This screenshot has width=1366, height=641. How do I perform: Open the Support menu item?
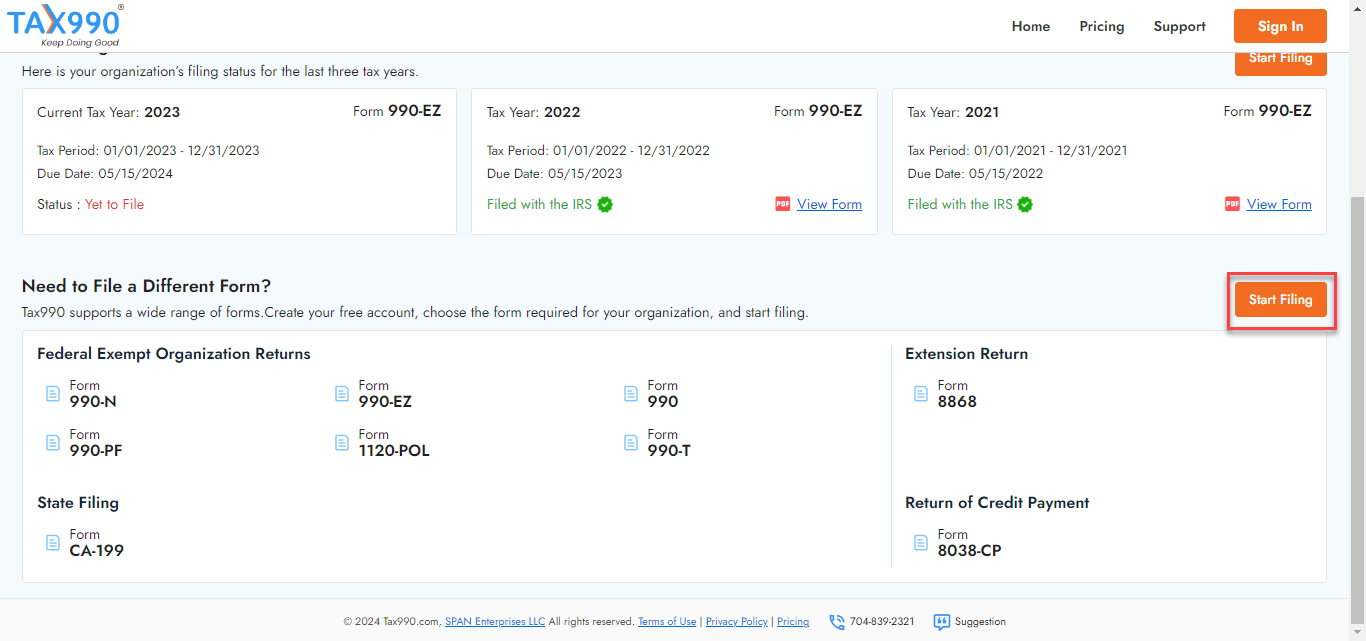coord(1180,26)
